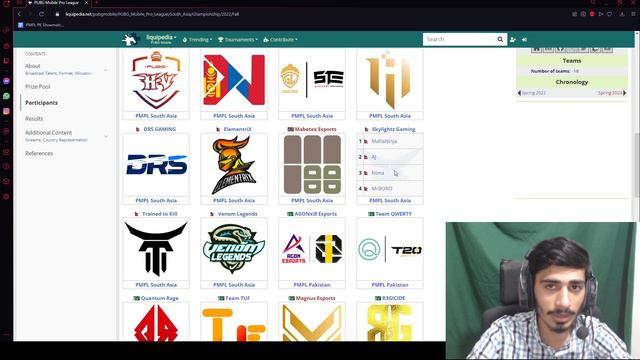Open the Quantum Rage team link
640x360 pixels.
[160, 298]
